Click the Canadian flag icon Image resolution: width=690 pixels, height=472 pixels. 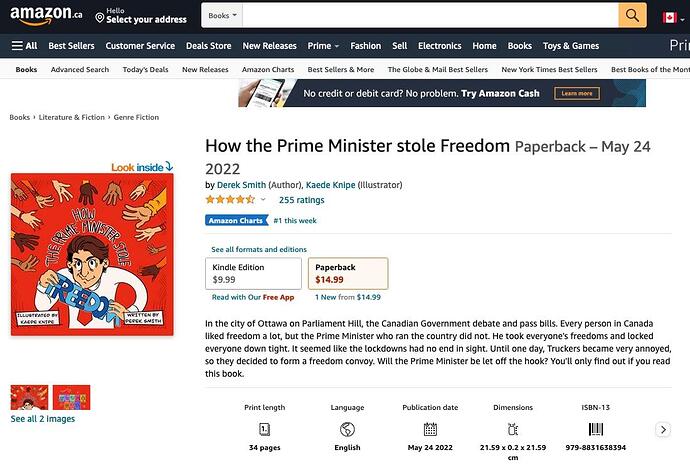670,18
